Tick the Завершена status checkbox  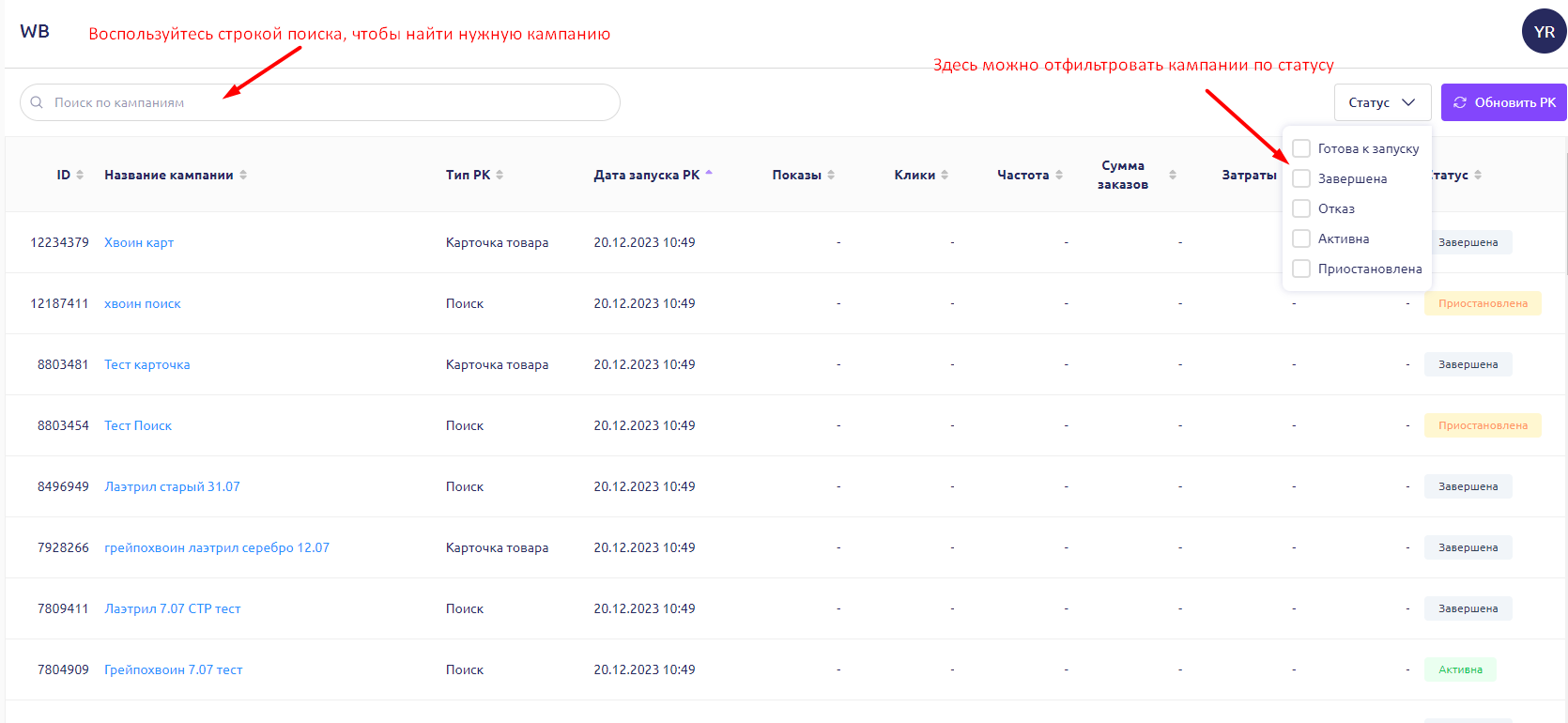tap(1301, 178)
